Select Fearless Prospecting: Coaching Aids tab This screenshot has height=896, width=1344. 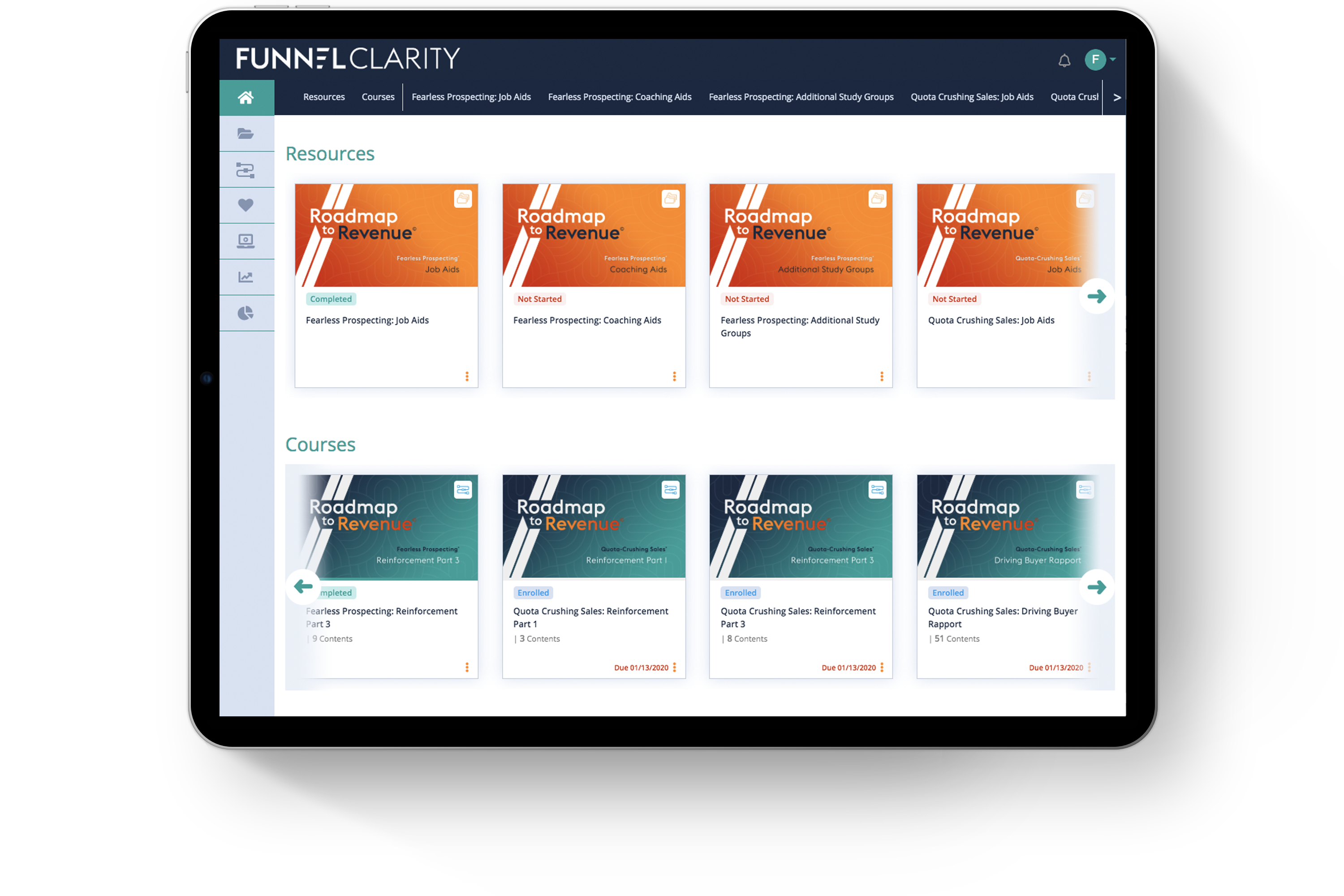(620, 97)
